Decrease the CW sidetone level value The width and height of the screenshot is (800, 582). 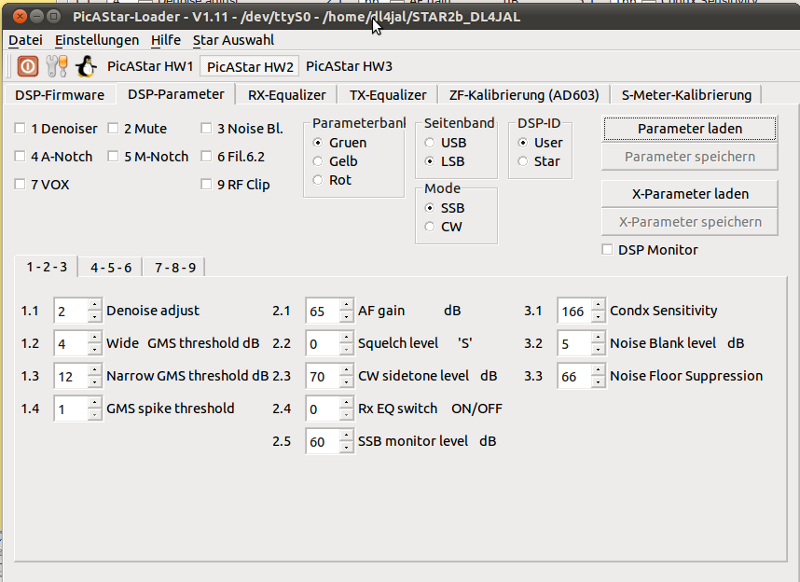[x=346, y=382]
